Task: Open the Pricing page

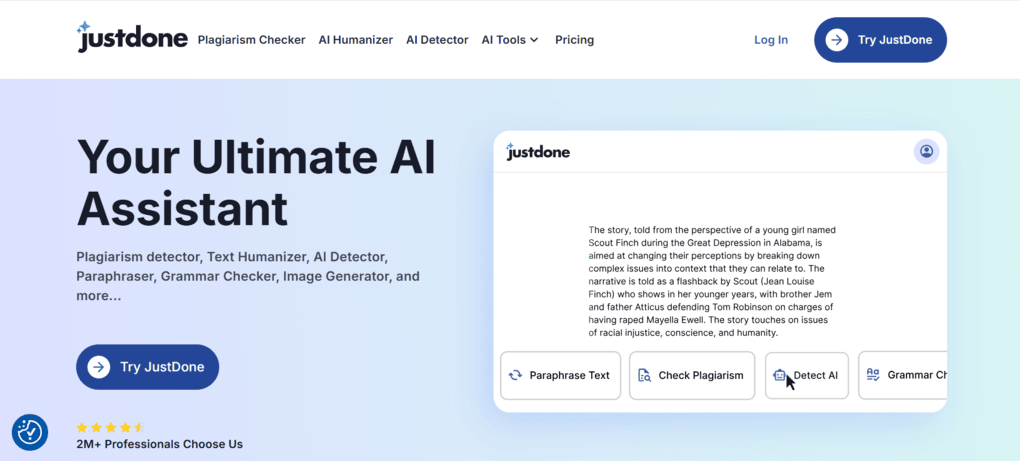Action: tap(574, 40)
